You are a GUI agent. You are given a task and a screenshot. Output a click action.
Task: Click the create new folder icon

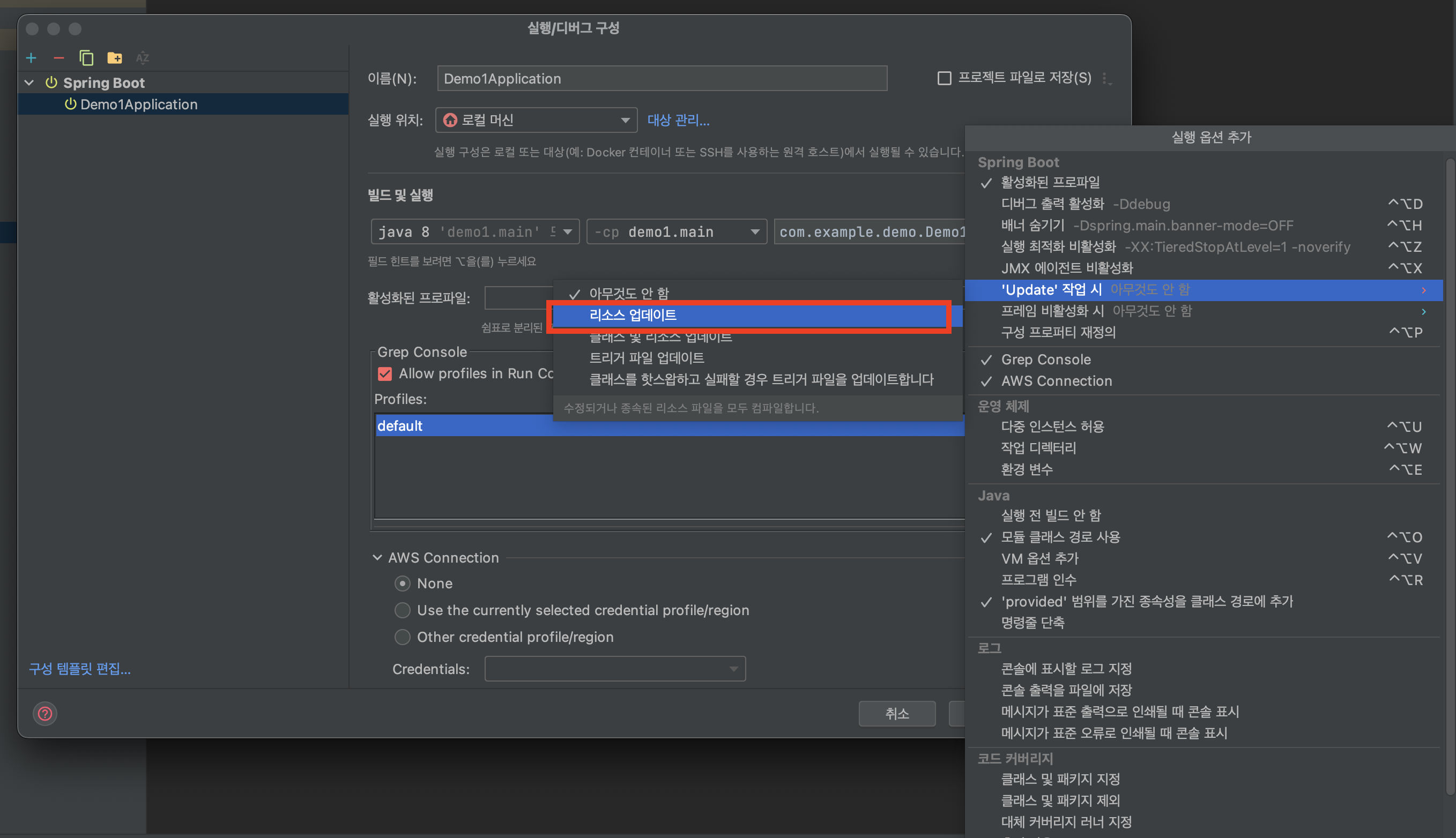click(115, 58)
